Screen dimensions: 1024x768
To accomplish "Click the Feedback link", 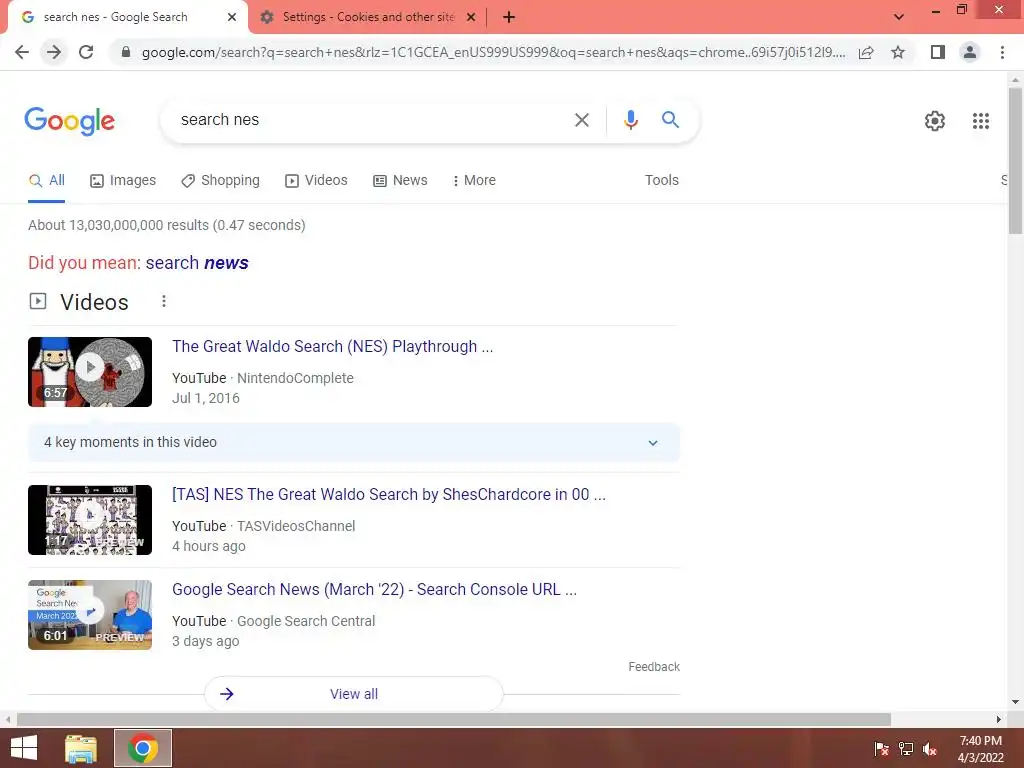I will pos(654,667).
